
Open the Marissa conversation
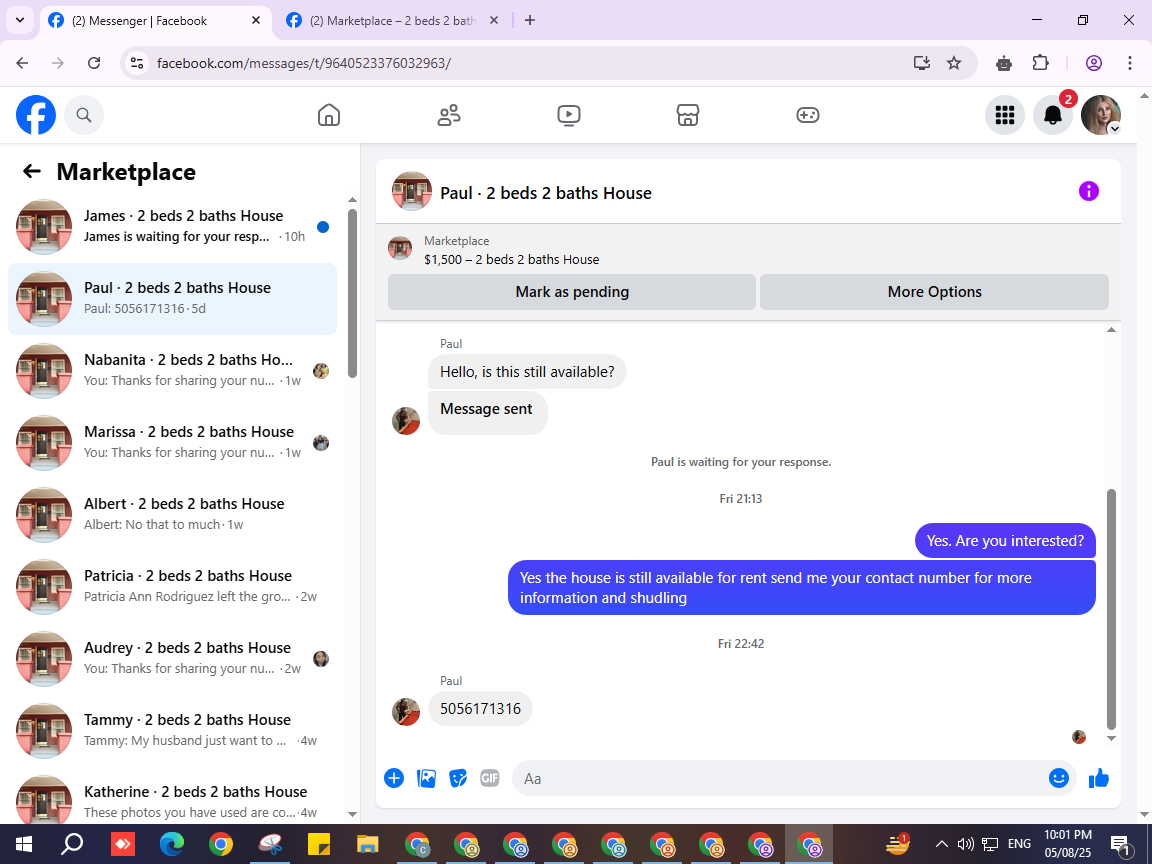(172, 442)
